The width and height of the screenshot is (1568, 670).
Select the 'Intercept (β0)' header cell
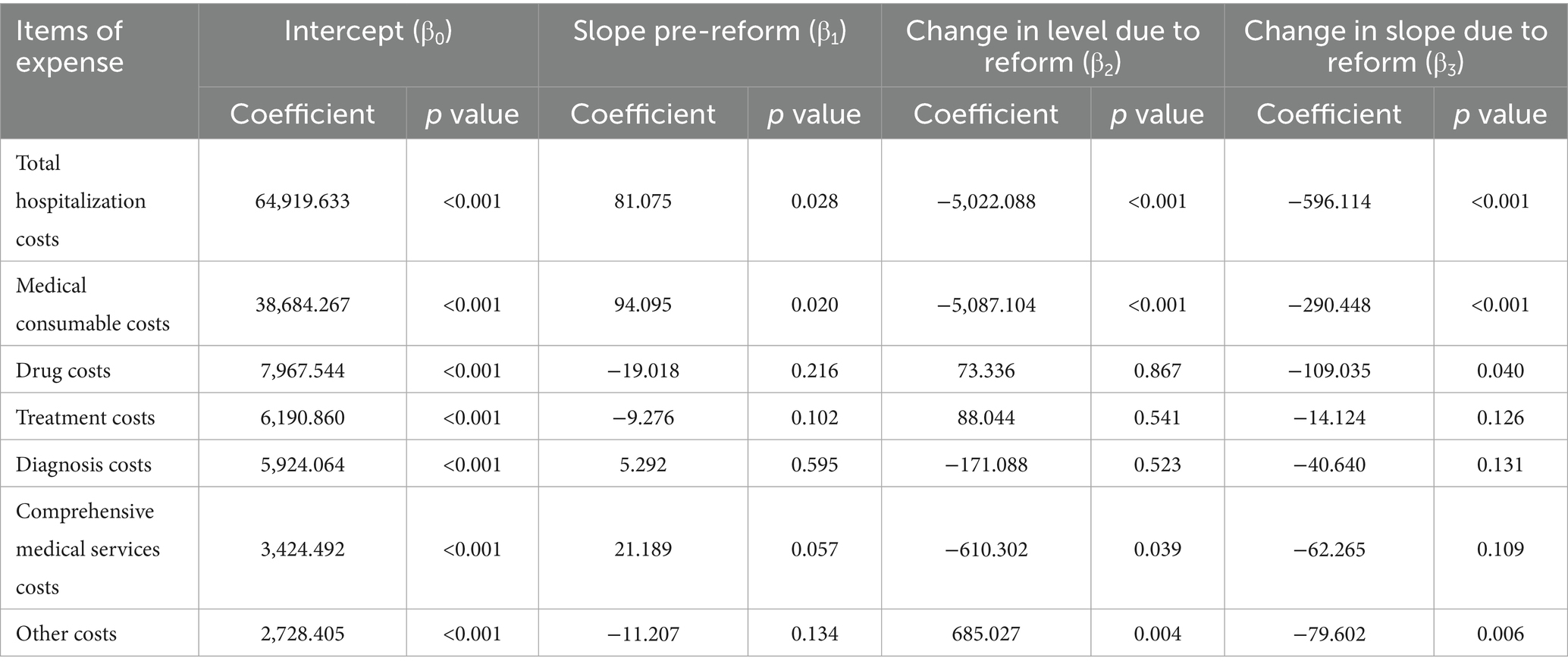368,32
